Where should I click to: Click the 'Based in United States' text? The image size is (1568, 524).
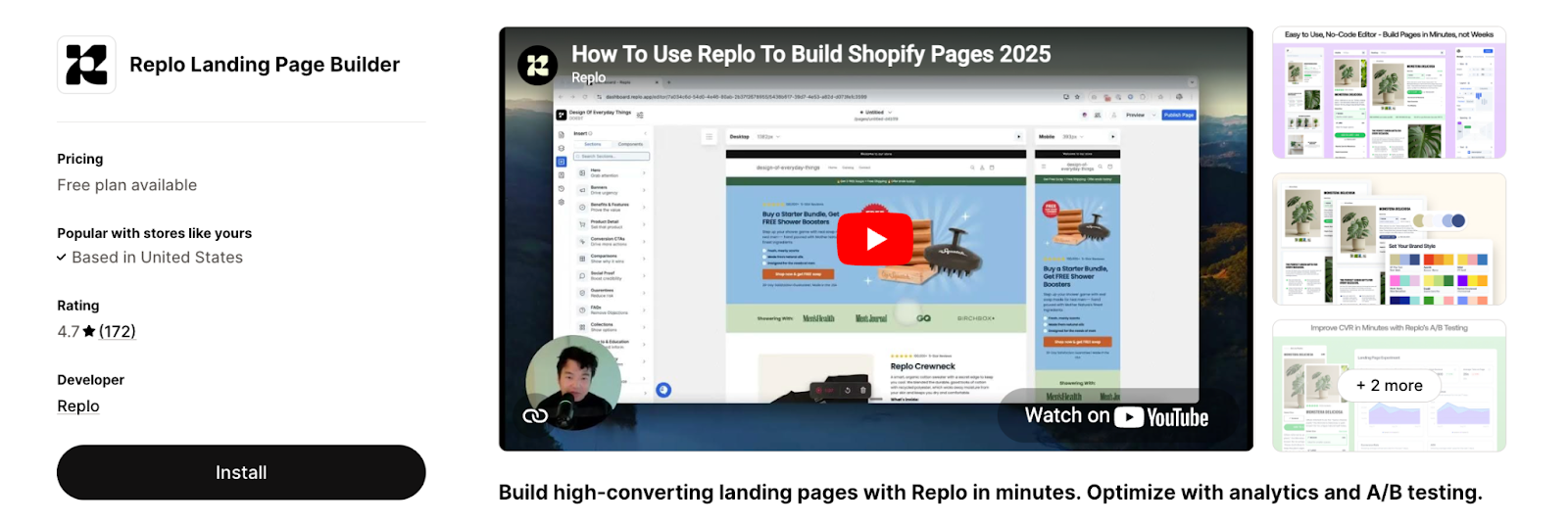click(157, 258)
